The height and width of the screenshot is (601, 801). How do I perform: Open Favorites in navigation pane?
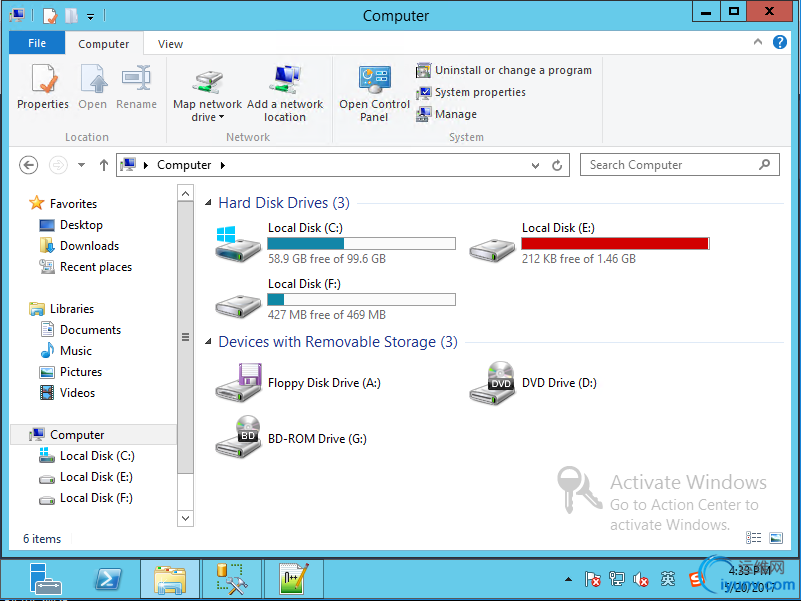[x=63, y=203]
